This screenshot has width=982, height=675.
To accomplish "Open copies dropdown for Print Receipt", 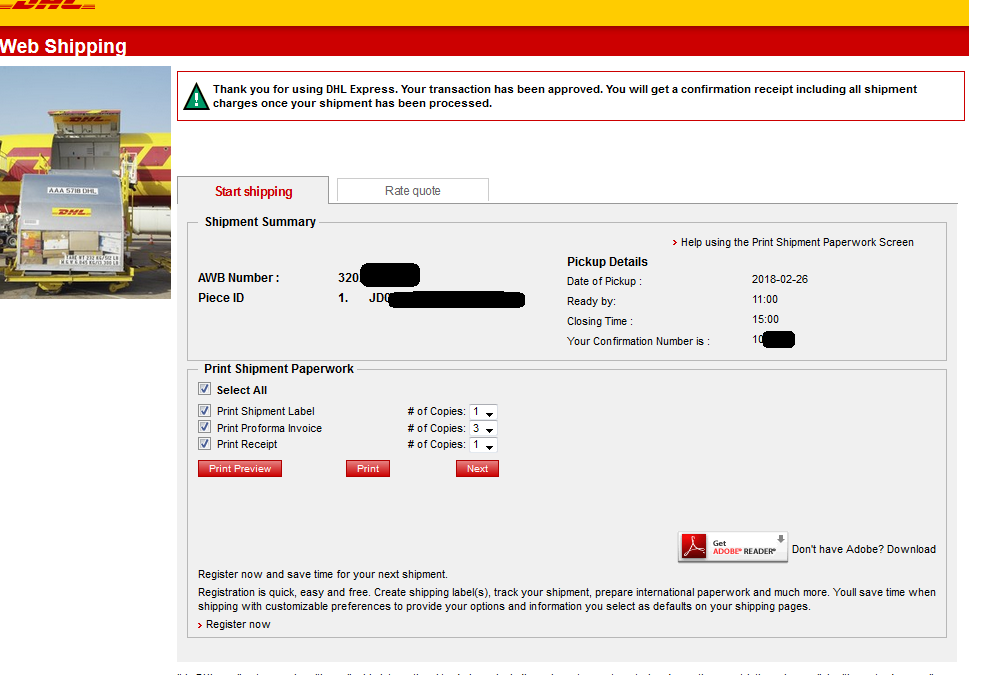I will point(484,445).
